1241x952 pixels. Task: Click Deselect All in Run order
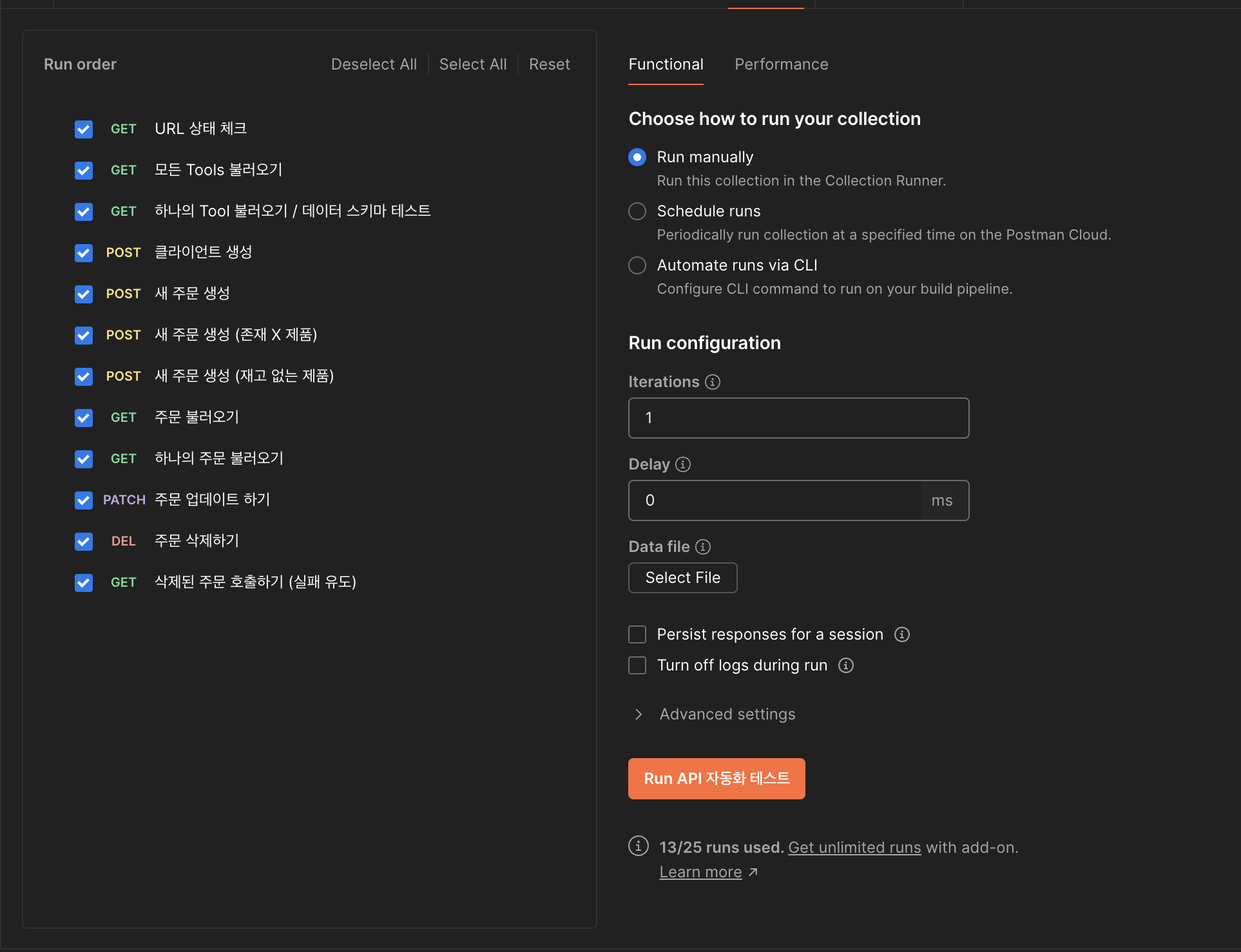pos(374,64)
